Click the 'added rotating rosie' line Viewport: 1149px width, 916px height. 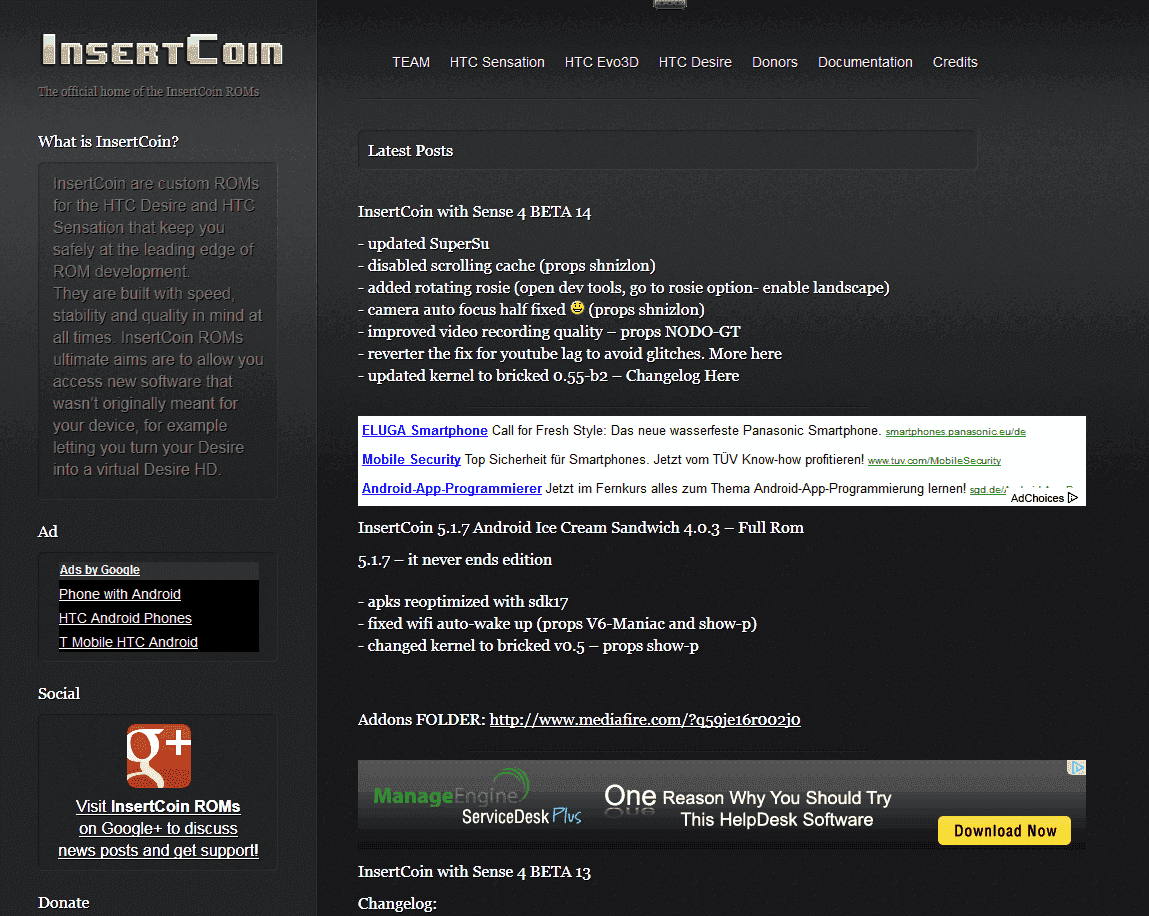pos(624,287)
